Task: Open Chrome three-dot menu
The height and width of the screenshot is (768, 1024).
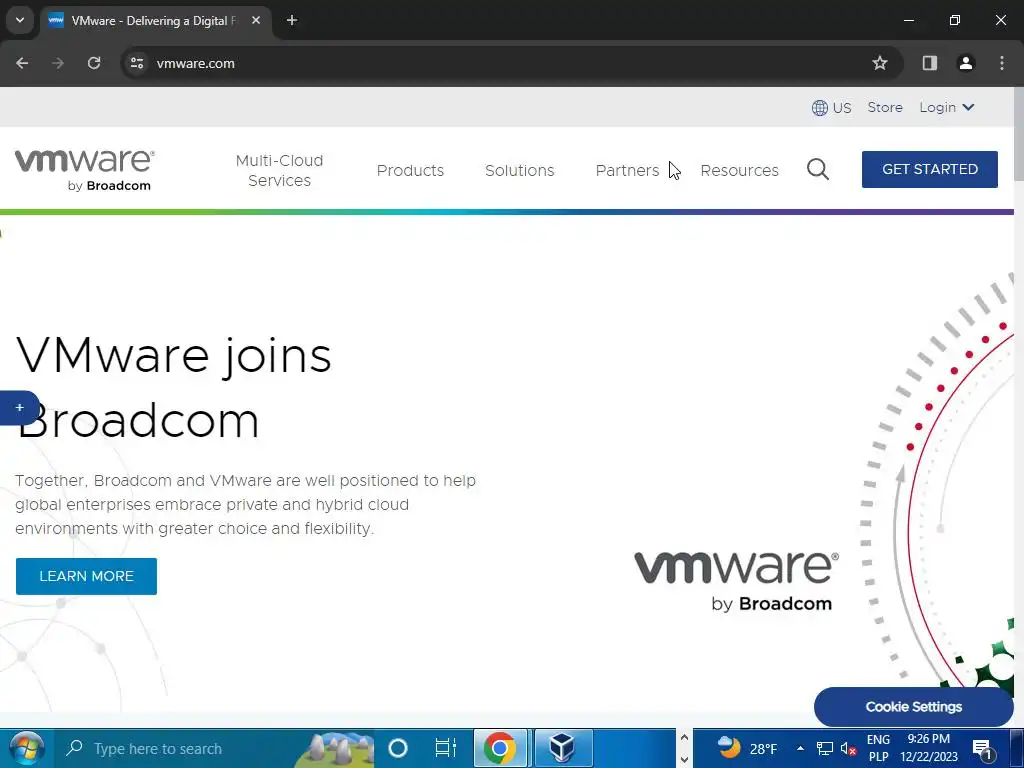Action: (1002, 63)
